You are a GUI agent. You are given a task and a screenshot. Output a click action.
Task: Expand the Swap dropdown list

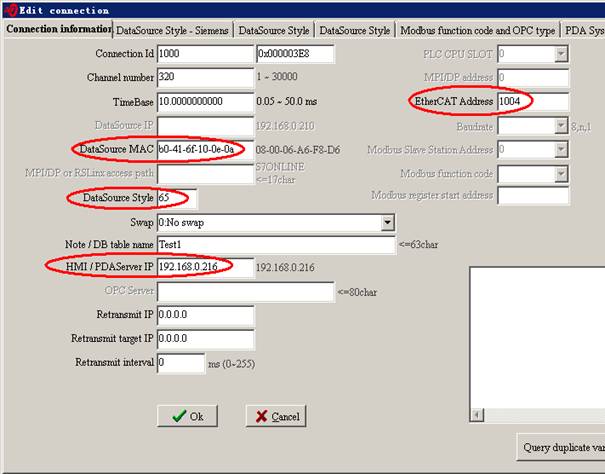[x=388, y=222]
